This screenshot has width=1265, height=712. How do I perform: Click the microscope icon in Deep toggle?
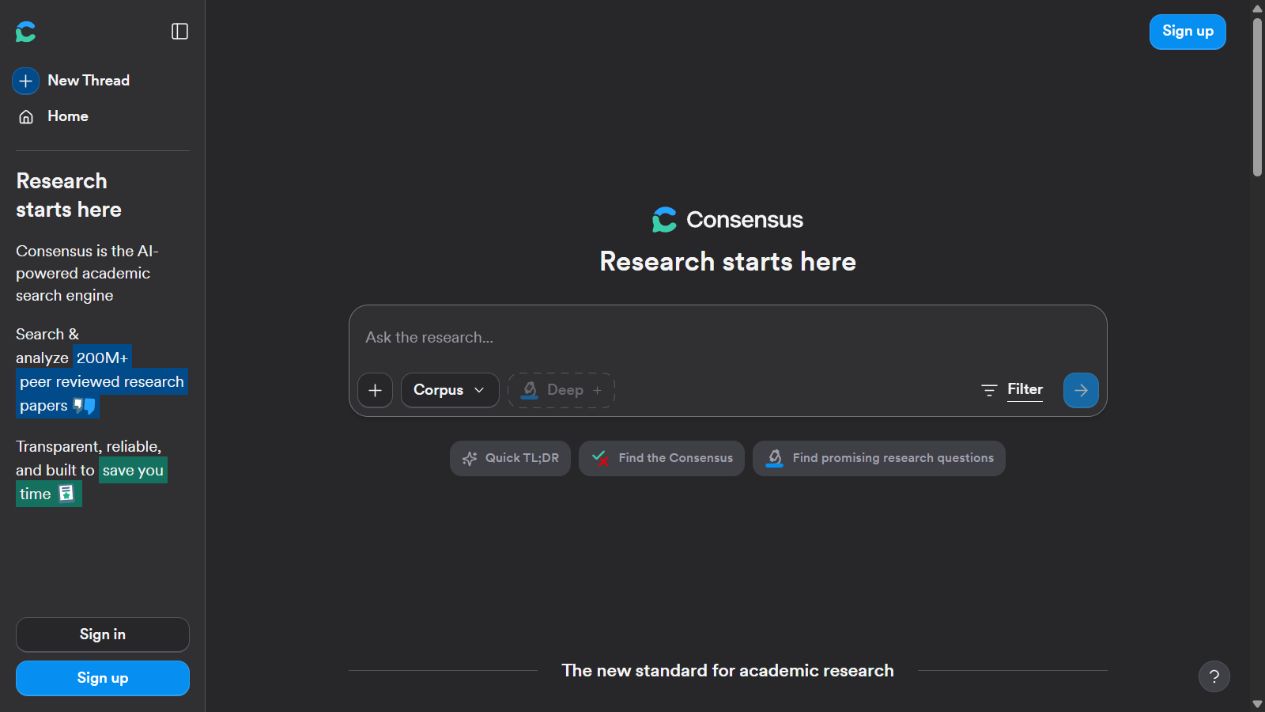point(530,390)
